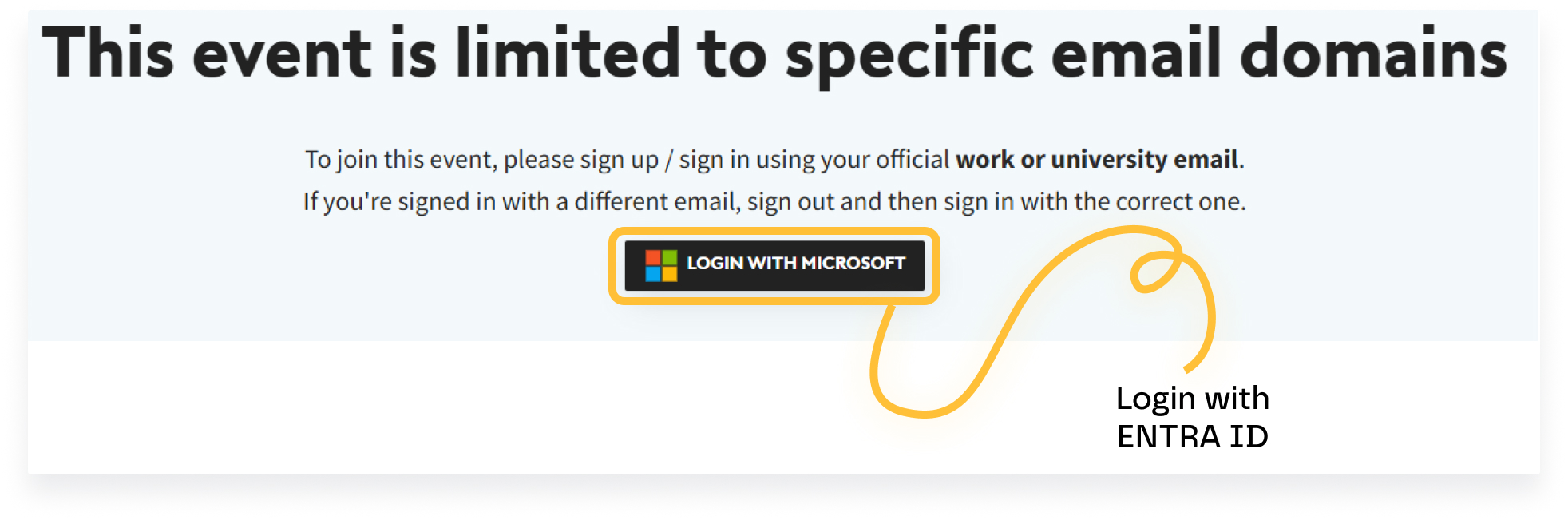Click the yellow curly arrow annotation loop
This screenshot has height=520, width=1568.
[x=1154, y=272]
